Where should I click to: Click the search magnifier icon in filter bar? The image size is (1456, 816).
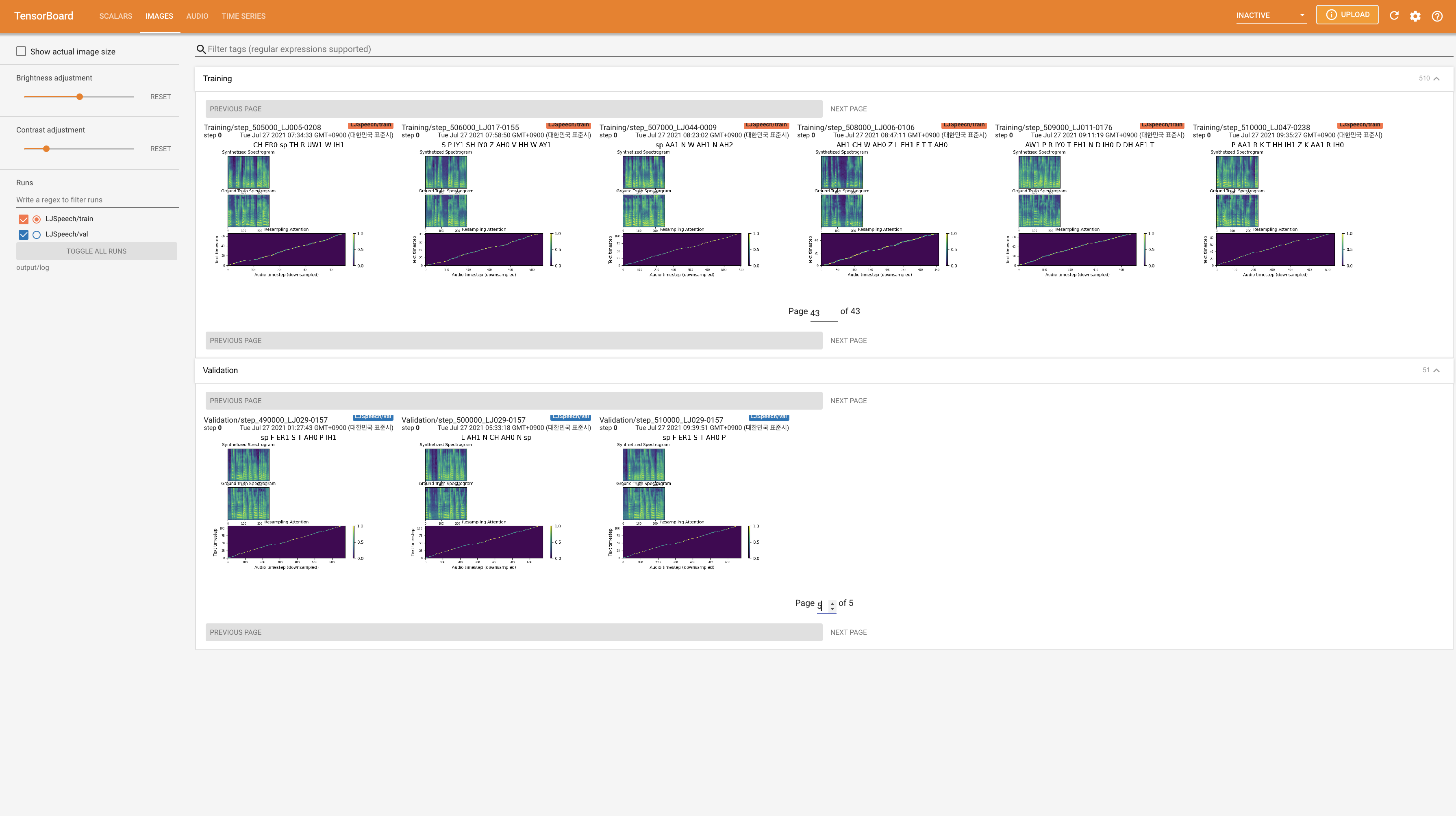[x=201, y=49]
